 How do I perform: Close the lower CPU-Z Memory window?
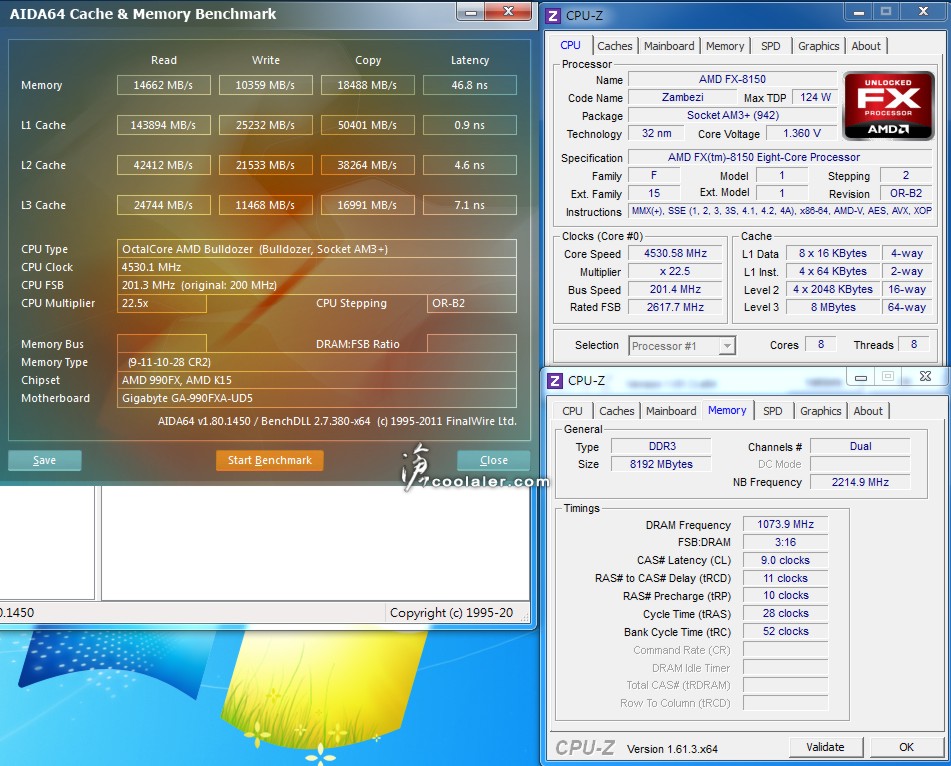[926, 377]
